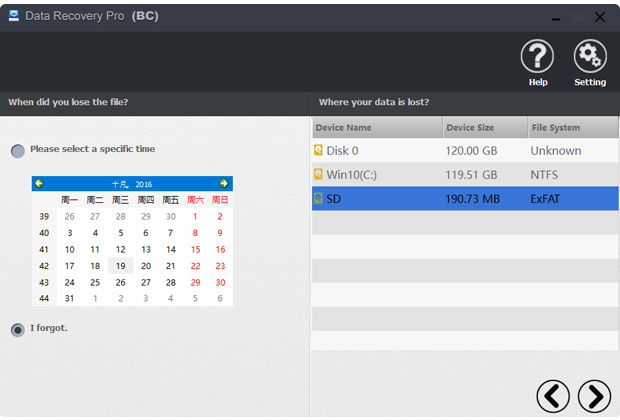Pick October 4 in the calendar
Viewport: 620px width, 420px height.
click(x=95, y=233)
